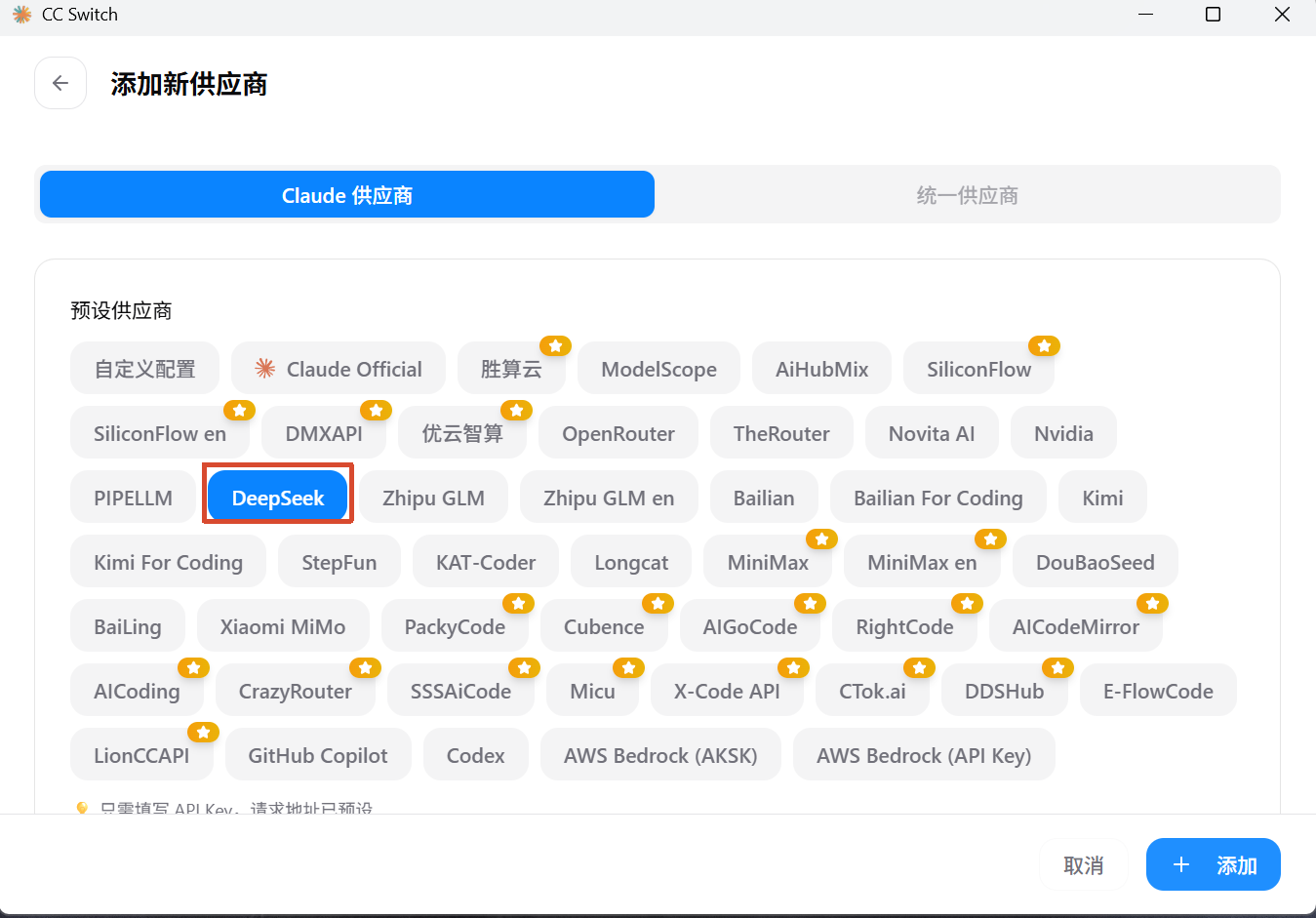Viewport: 1316px width, 918px height.
Task: Pick the DouBaoSeed preset
Action: [1095, 562]
